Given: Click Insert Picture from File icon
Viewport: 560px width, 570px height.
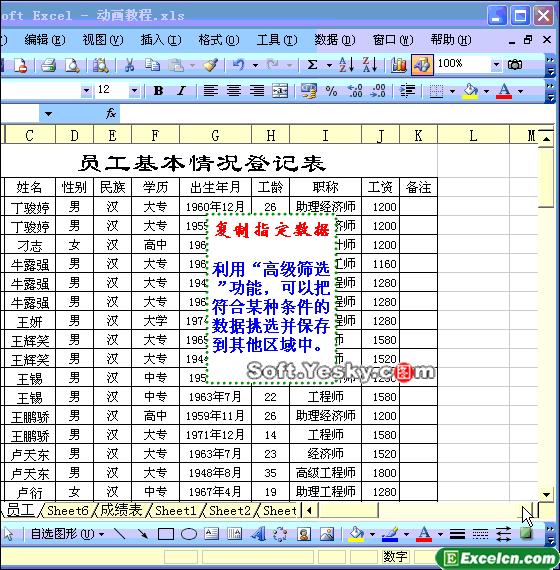Looking at the screenshot, I should (327, 534).
